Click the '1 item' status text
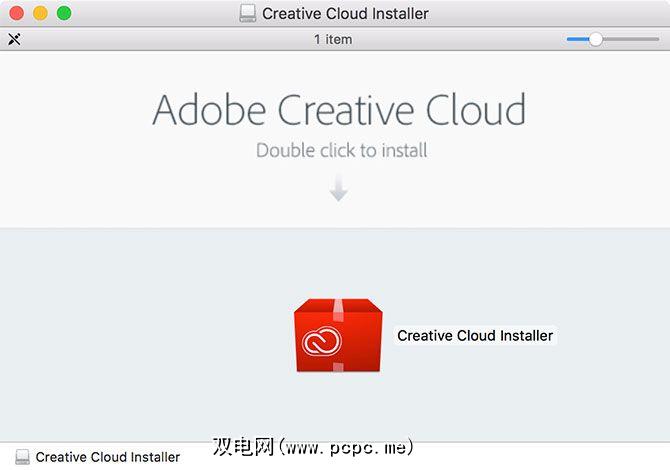Image resolution: width=670 pixels, height=470 pixels. [333, 39]
